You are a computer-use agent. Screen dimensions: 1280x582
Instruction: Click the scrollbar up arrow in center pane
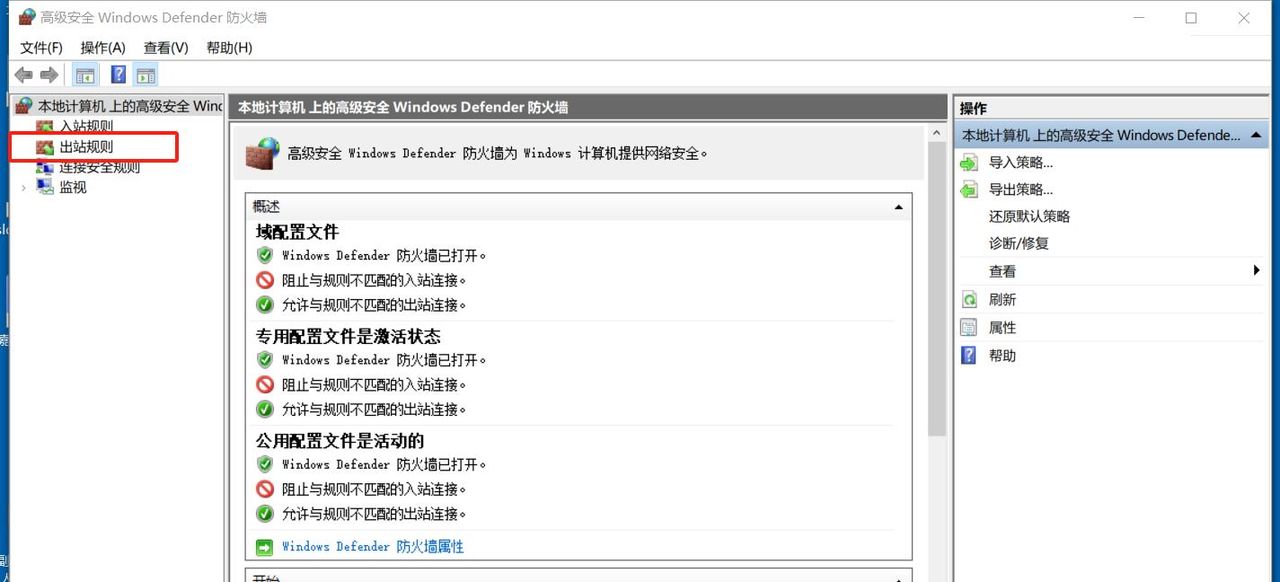click(x=937, y=133)
